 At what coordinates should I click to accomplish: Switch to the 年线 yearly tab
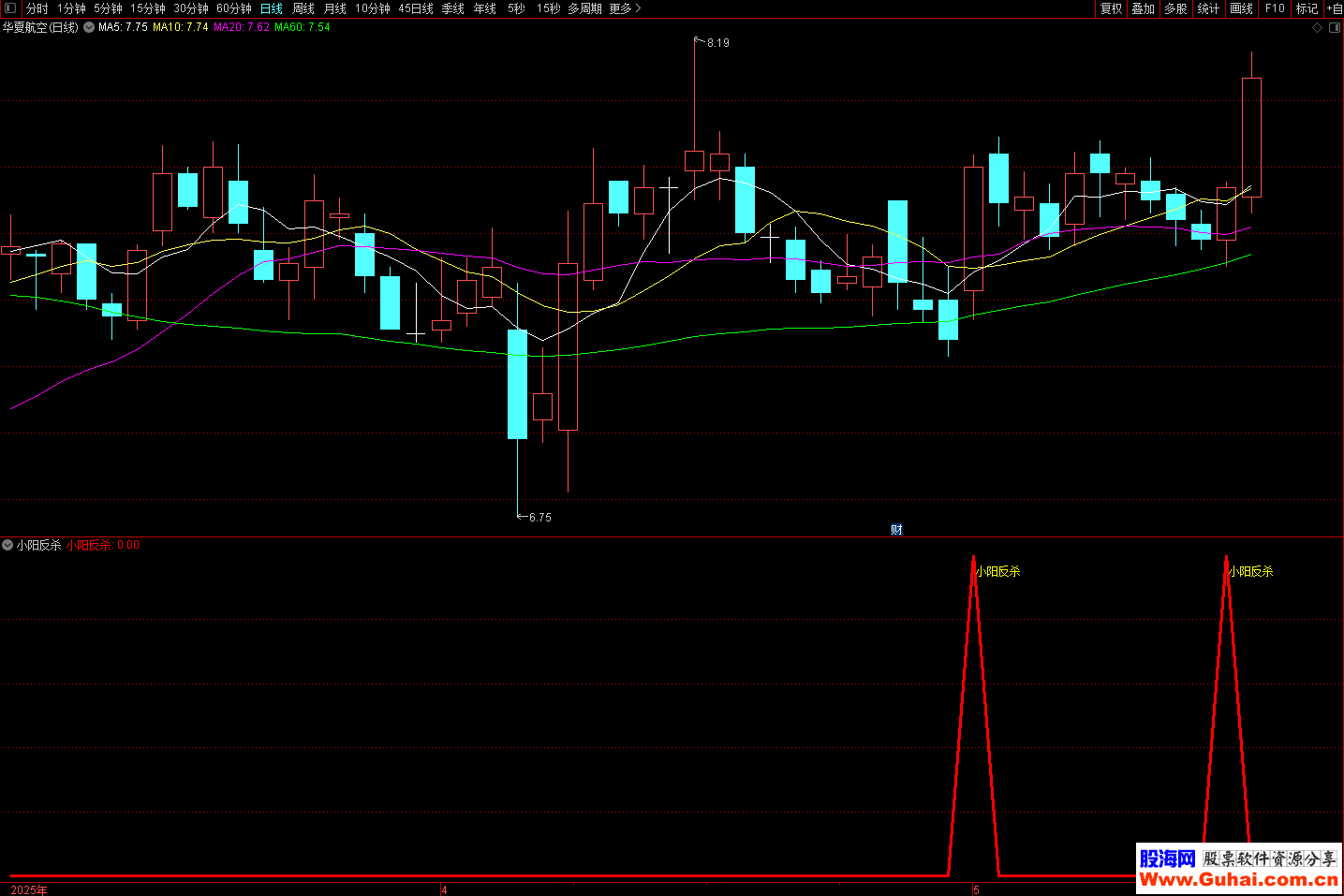point(485,8)
